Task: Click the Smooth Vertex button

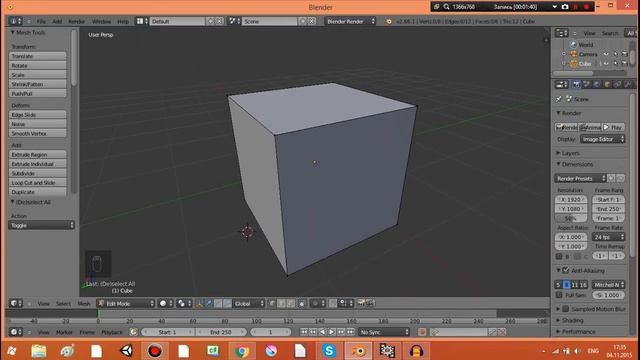Action: 38,133
